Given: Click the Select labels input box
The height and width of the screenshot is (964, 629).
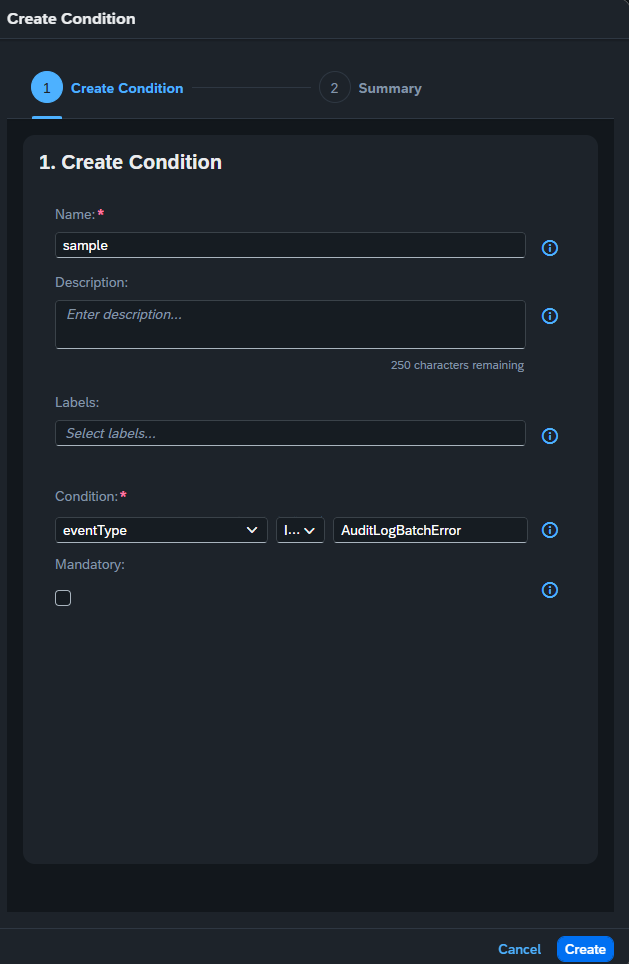Looking at the screenshot, I should [x=290, y=433].
